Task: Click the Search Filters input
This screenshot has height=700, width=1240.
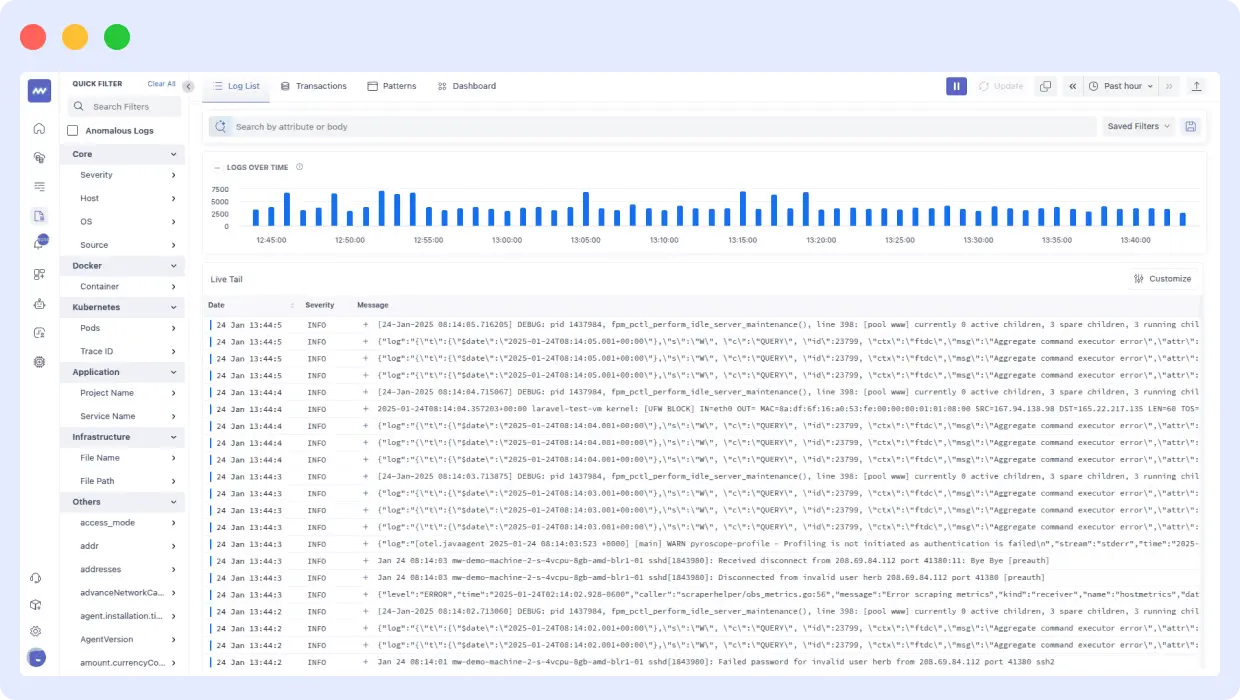Action: pos(125,107)
